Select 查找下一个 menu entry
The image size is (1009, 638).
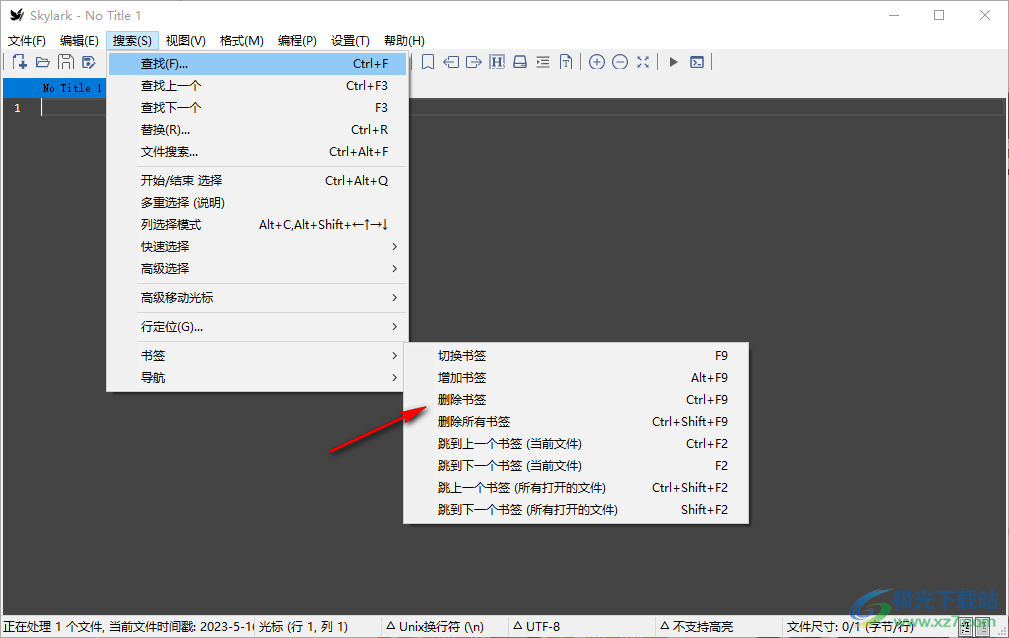point(257,108)
